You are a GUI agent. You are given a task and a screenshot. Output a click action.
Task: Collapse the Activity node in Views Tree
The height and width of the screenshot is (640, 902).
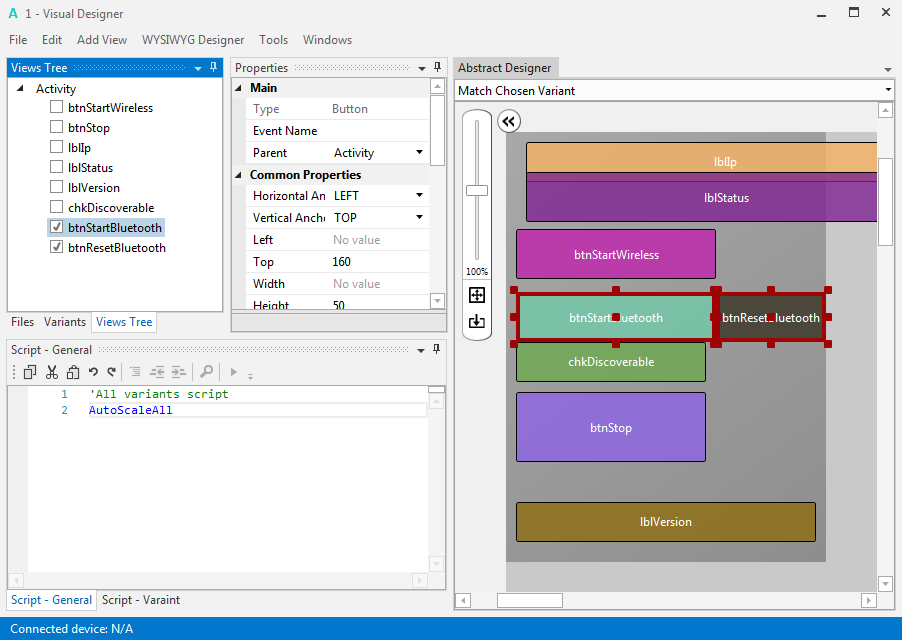[x=21, y=89]
